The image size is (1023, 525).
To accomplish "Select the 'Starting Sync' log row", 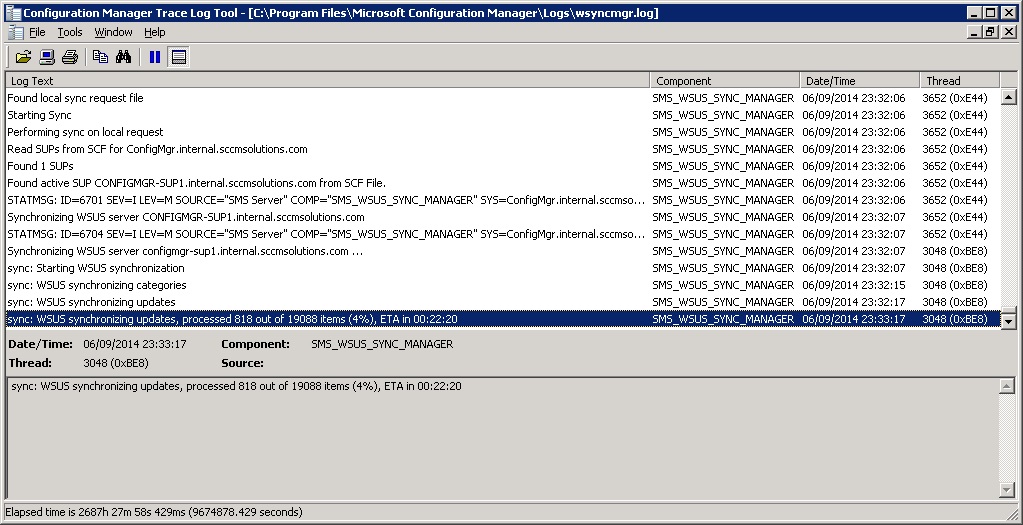I will 39,115.
